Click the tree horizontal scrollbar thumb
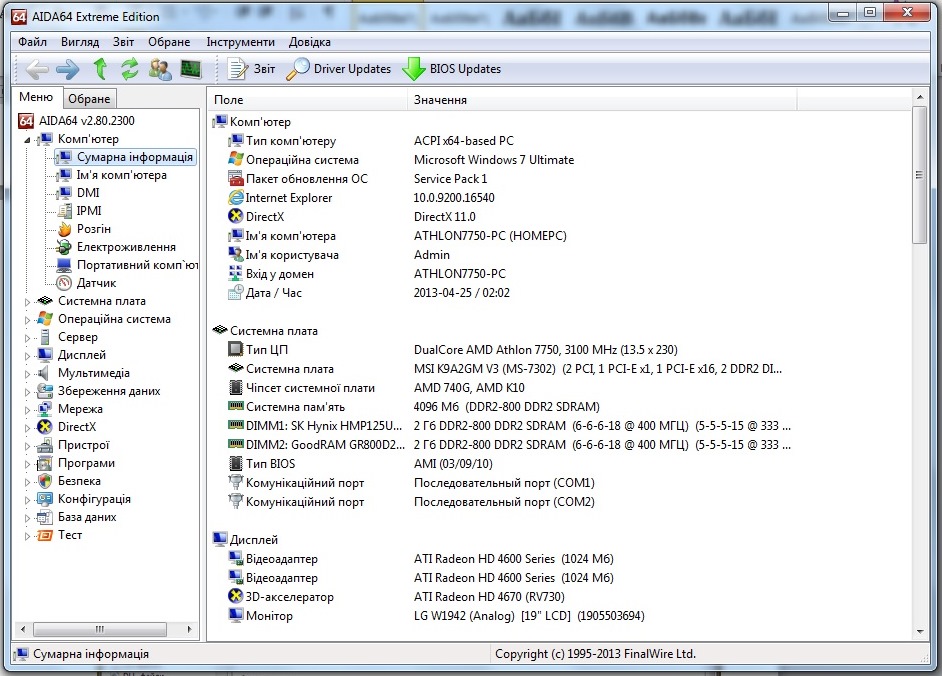This screenshot has height=676, width=942. click(100, 629)
